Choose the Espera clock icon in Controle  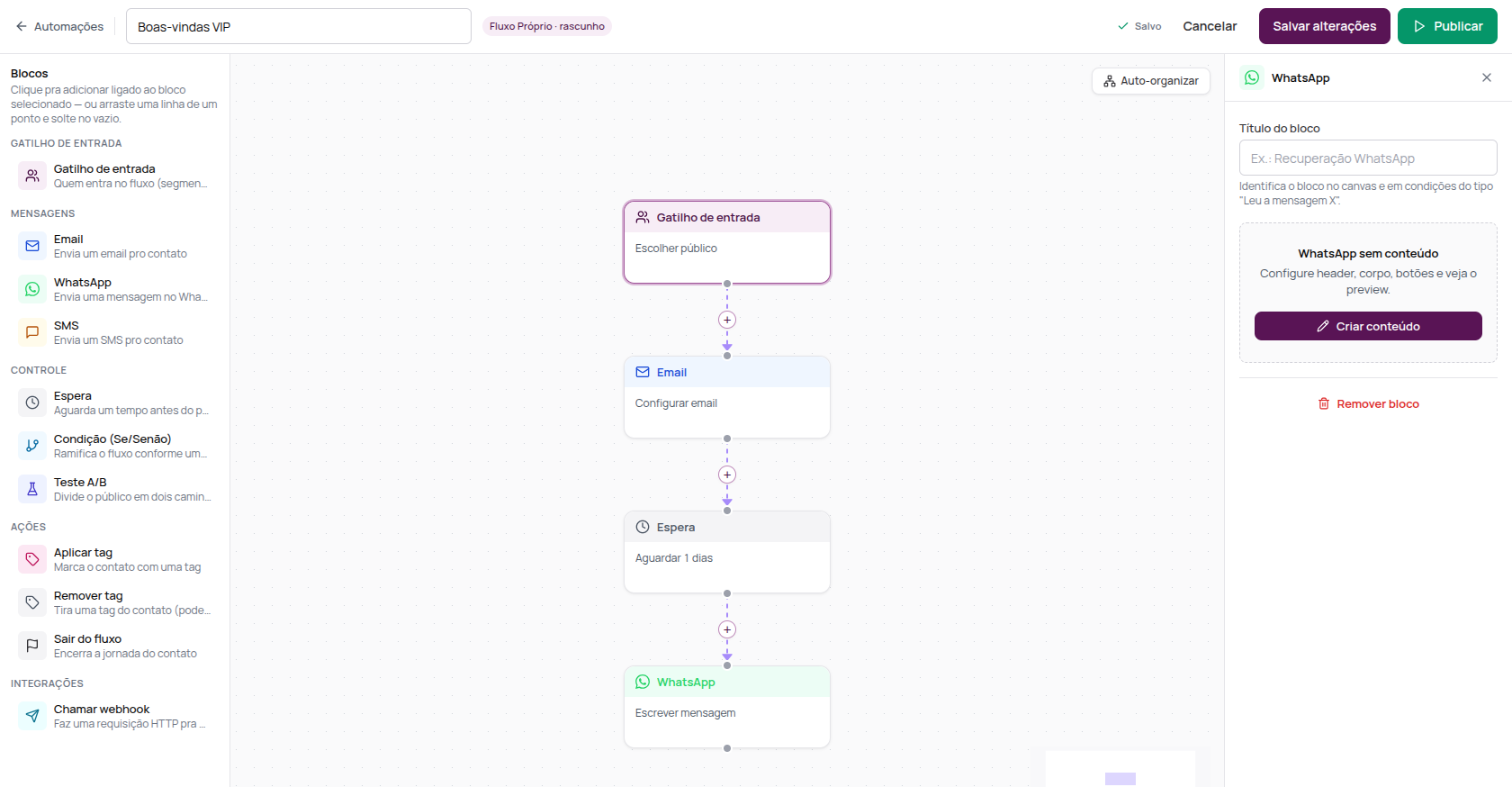point(32,402)
